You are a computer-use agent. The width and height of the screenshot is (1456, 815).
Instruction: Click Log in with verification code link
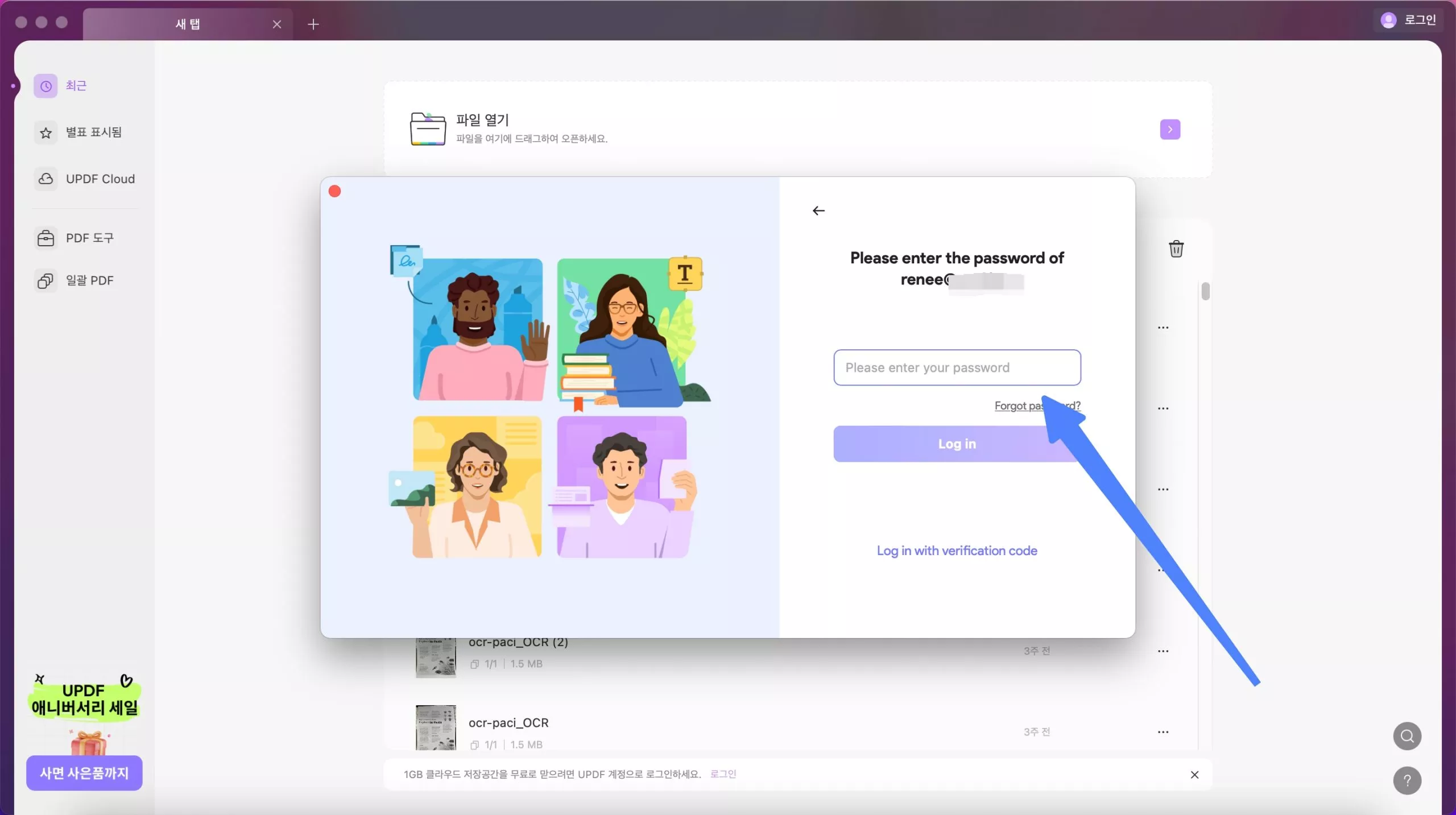click(x=957, y=551)
